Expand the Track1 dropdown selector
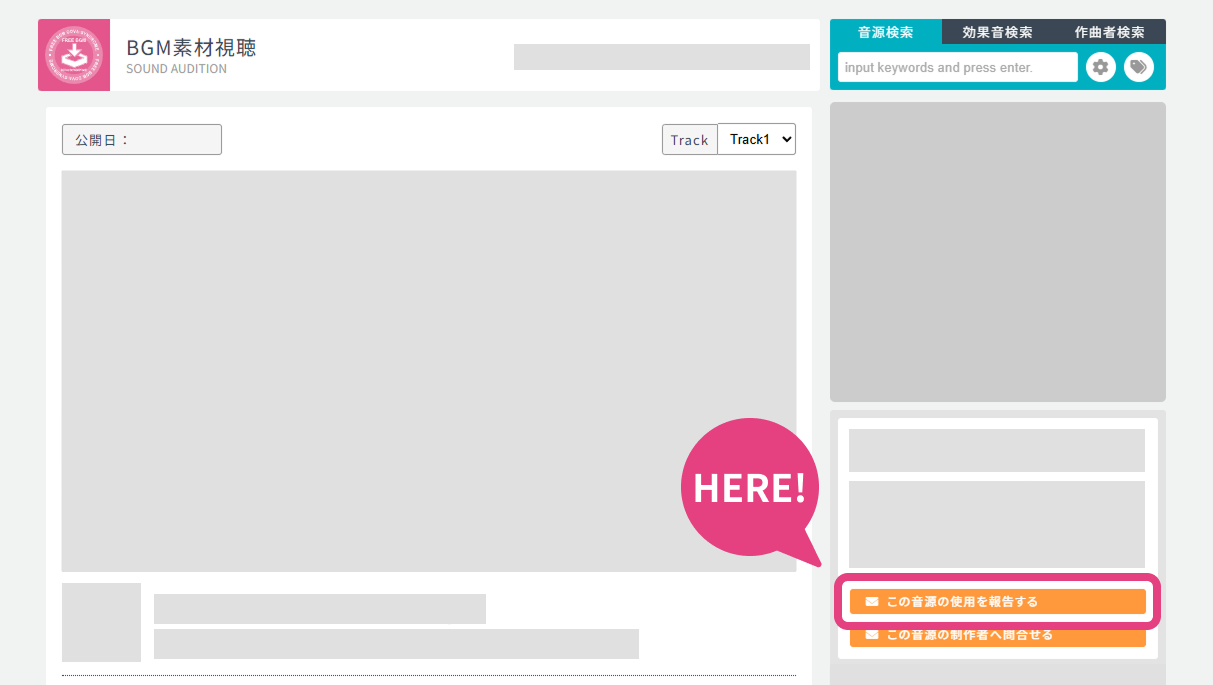1213x685 pixels. [756, 140]
